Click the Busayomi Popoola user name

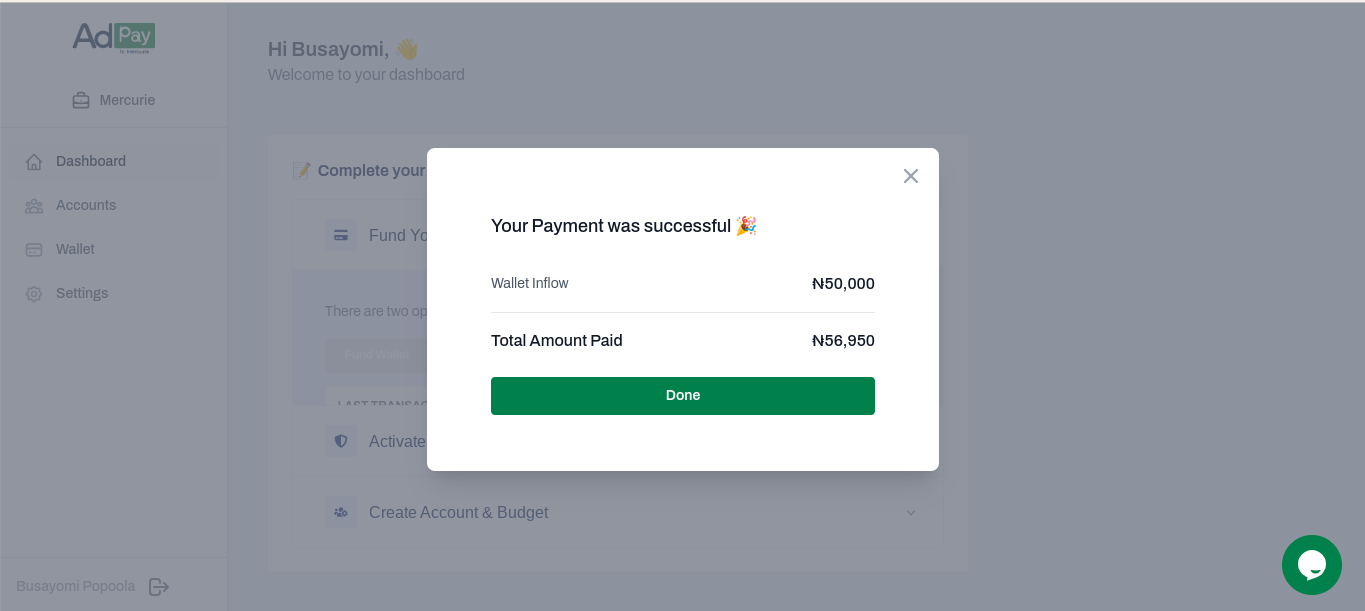[x=75, y=587]
